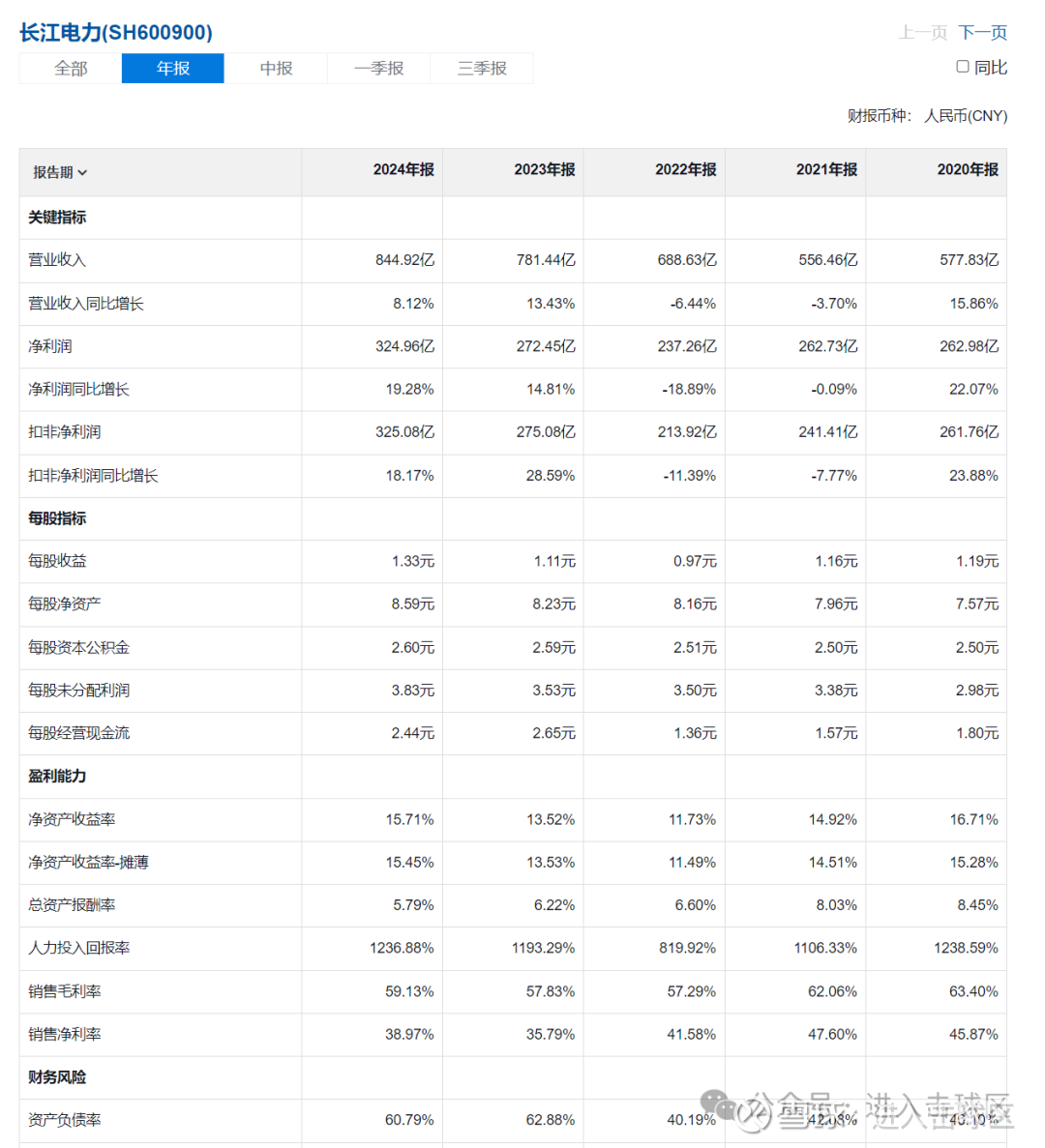Select the 资产负债率 row label
The image size is (1045, 1148).
pos(65,1120)
